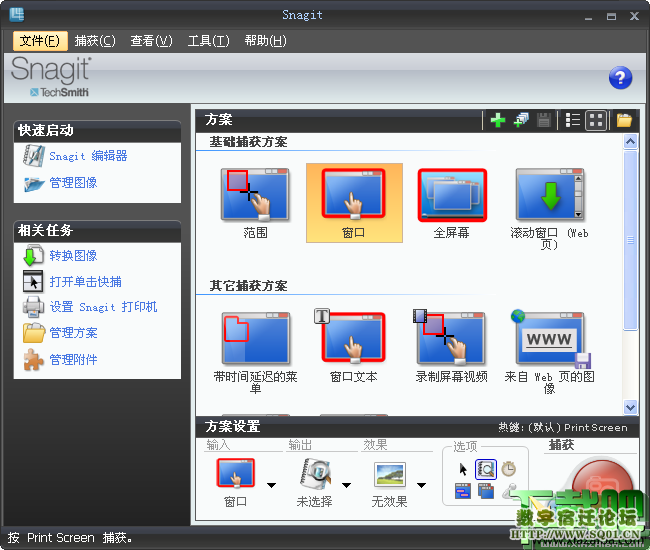Select the 范围 capture profile
Image resolution: width=650 pixels, height=550 pixels.
point(255,203)
